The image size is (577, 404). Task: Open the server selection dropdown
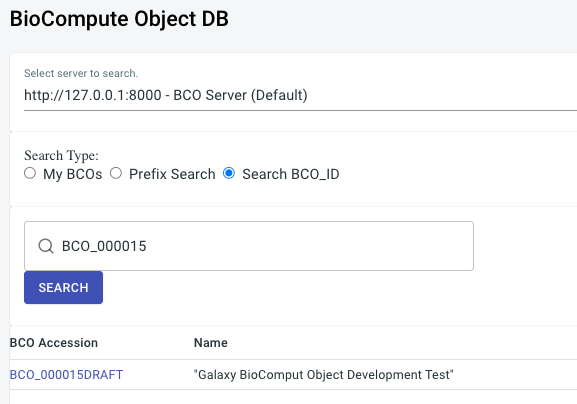[300, 95]
